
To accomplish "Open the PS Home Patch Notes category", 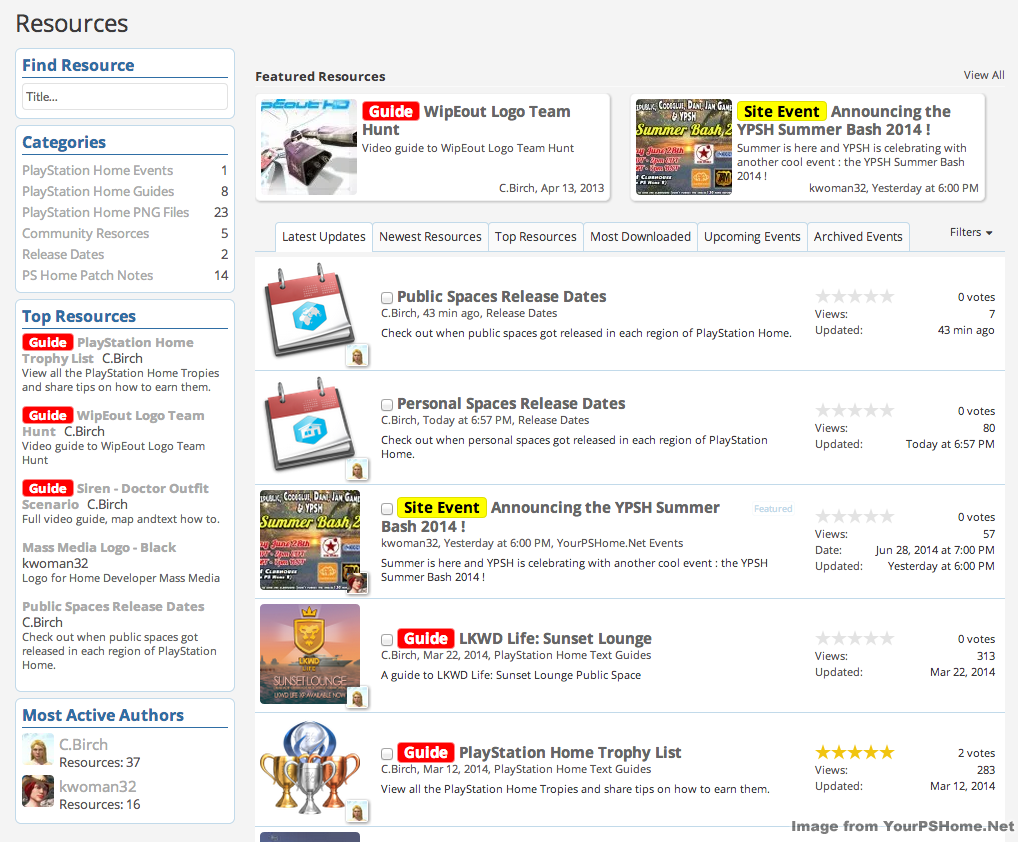I will (x=88, y=275).
